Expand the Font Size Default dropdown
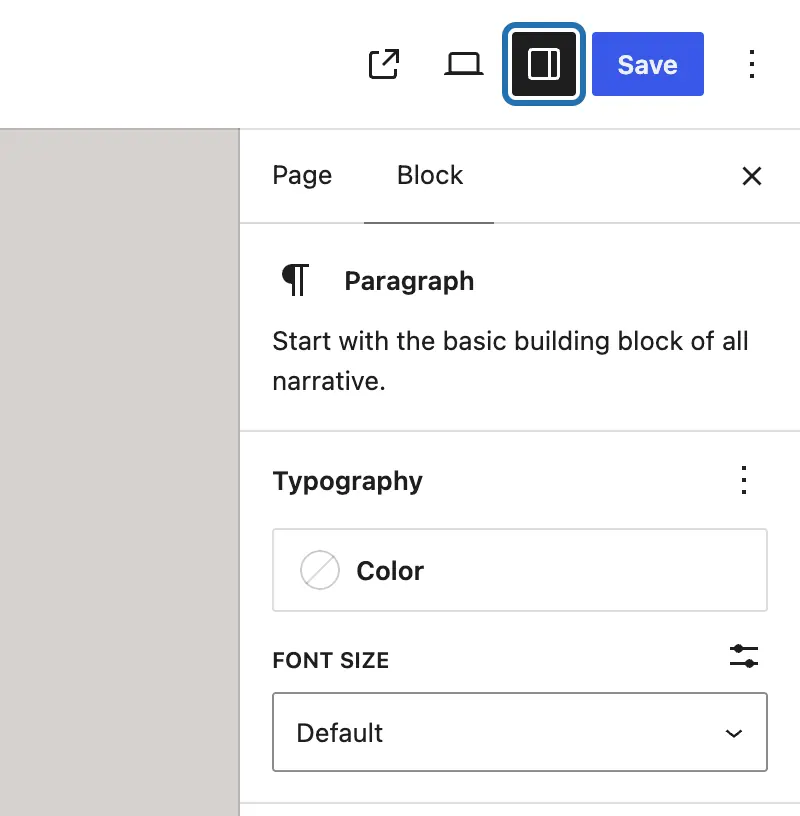This screenshot has width=800, height=816. coord(519,732)
